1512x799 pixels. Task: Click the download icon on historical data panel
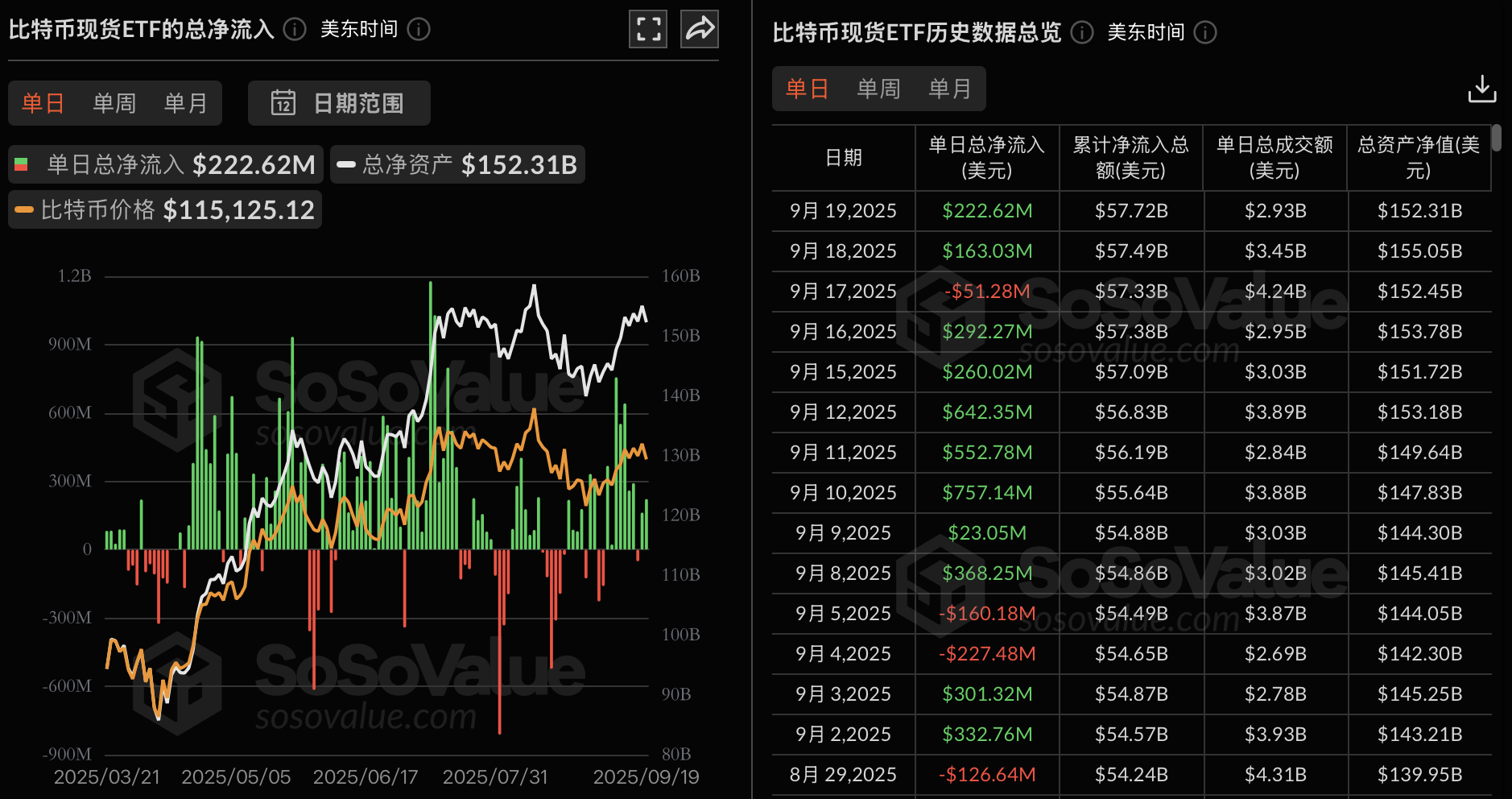coord(1481,89)
